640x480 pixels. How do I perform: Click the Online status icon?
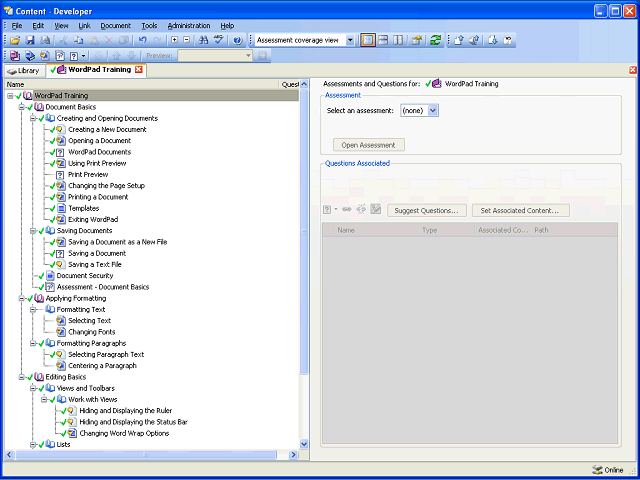597,470
